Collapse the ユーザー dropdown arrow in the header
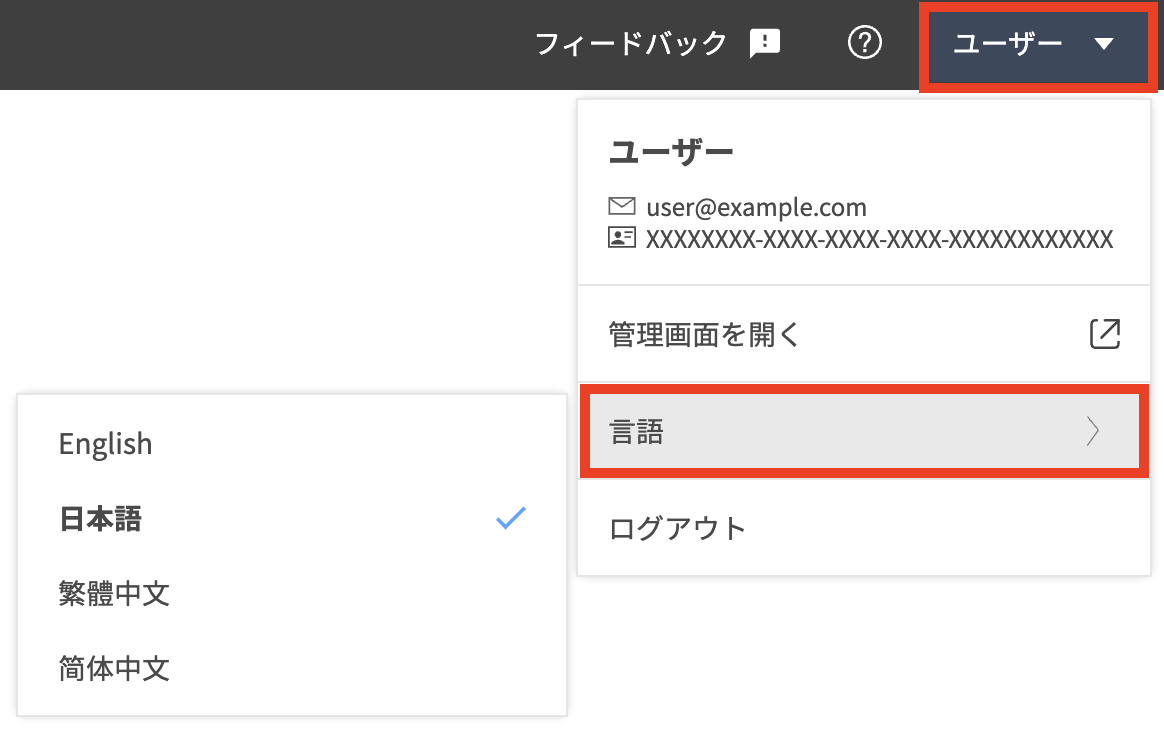This screenshot has width=1164, height=730. pyautogui.click(x=1104, y=44)
